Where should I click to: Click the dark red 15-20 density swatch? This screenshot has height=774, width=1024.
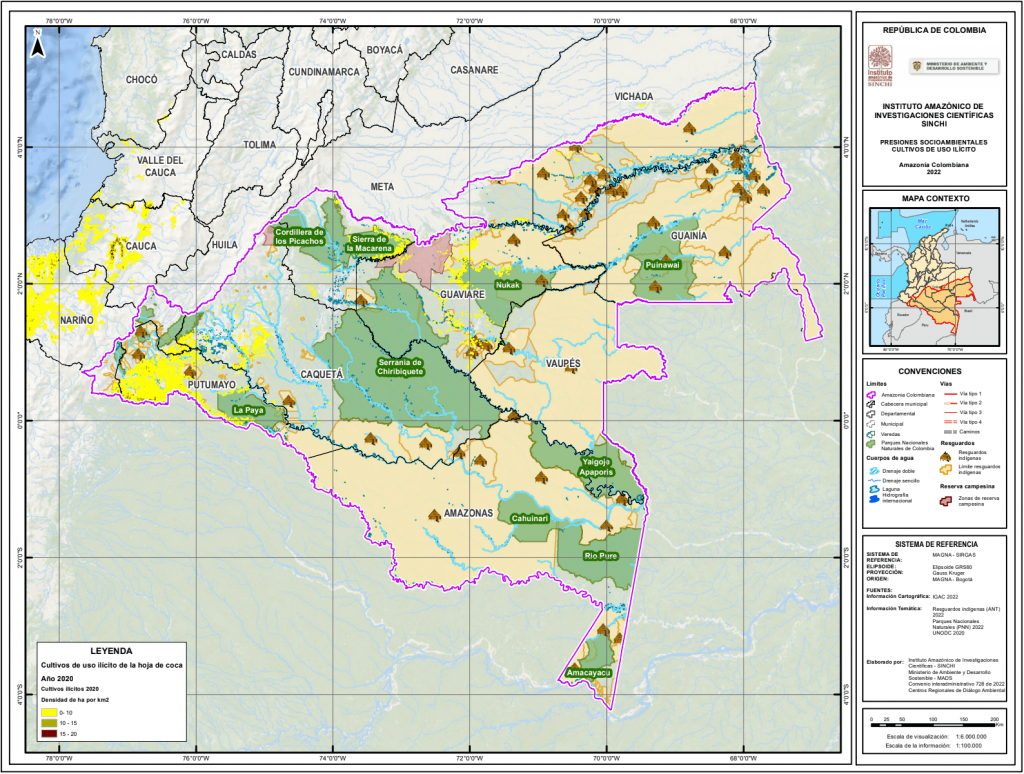click(48, 734)
